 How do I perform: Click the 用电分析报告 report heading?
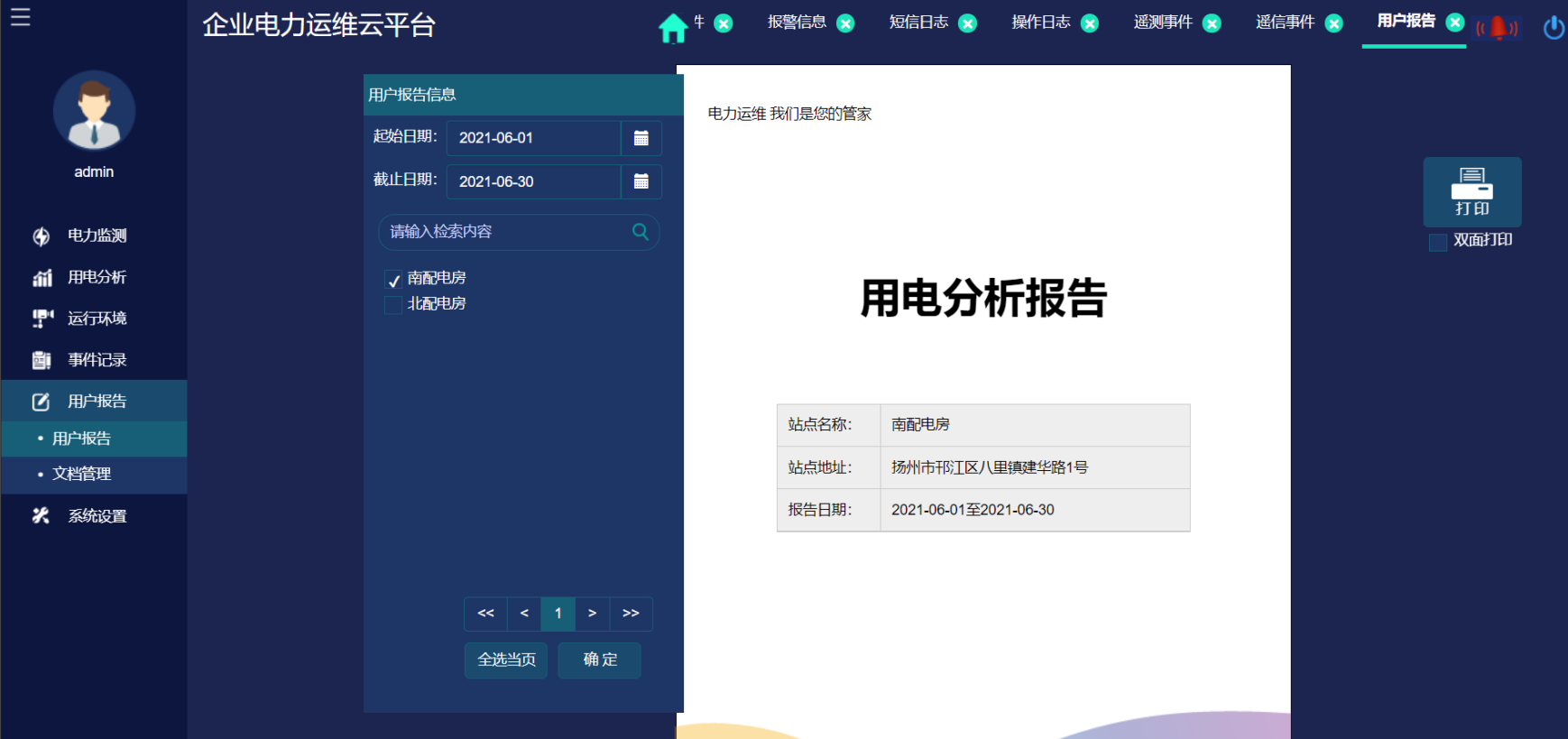point(983,299)
